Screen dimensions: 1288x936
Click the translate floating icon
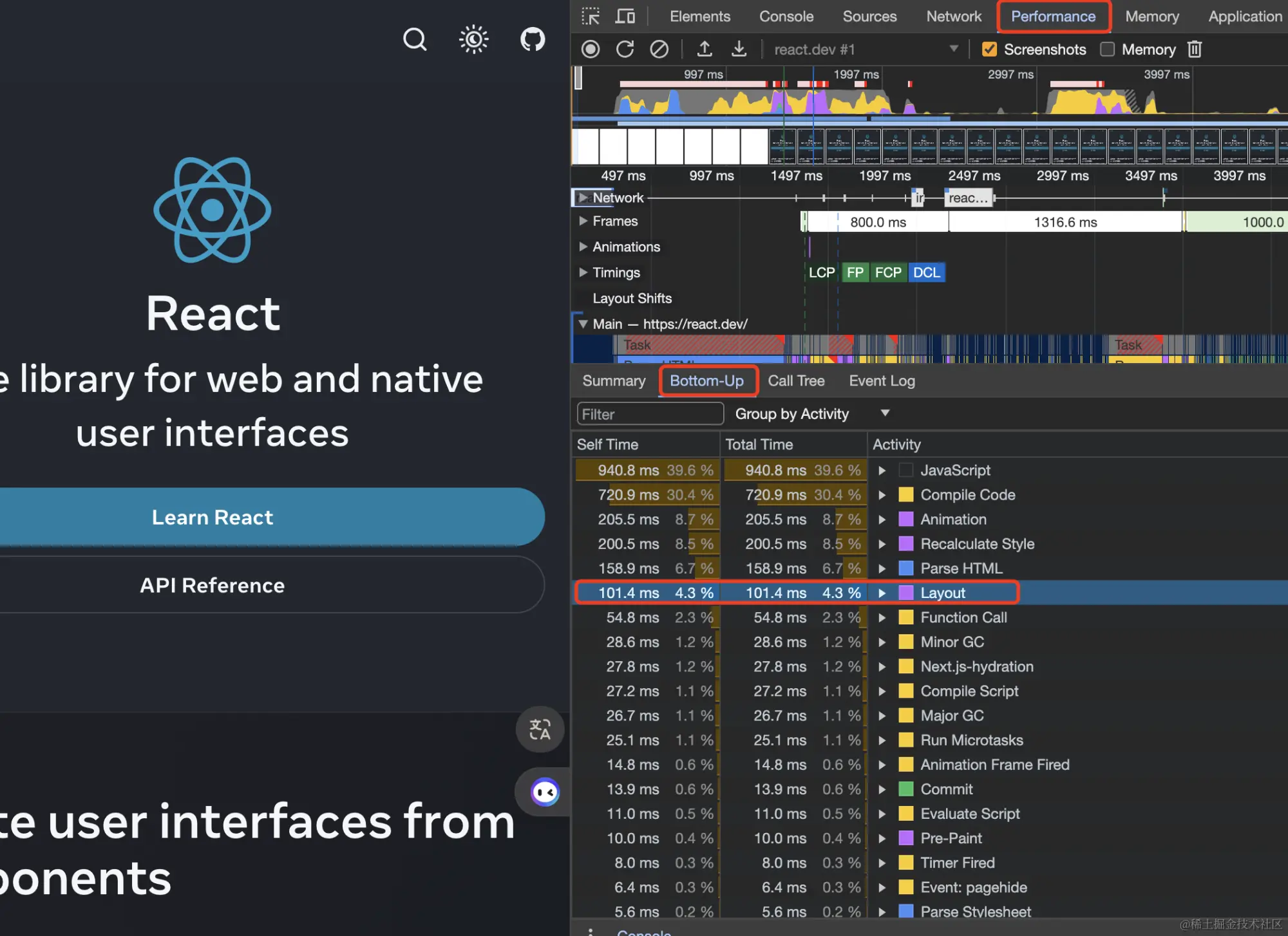(540, 729)
